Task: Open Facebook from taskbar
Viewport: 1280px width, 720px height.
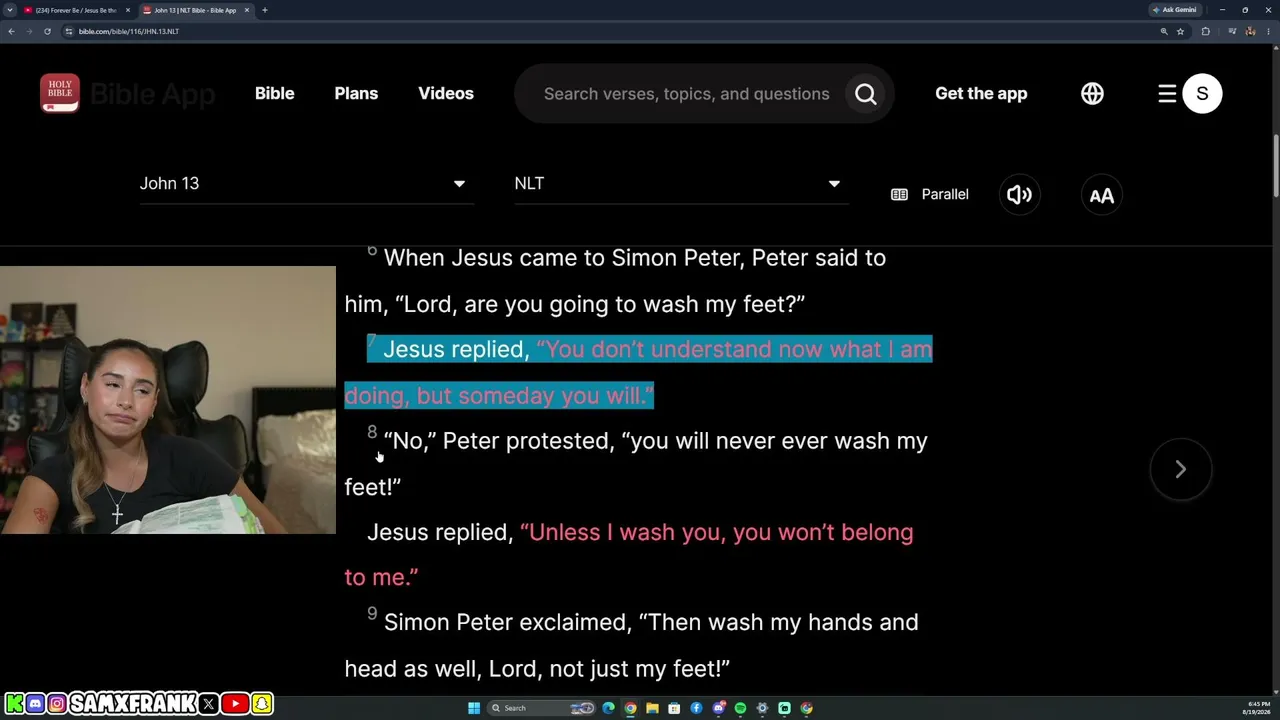Action: tap(696, 708)
